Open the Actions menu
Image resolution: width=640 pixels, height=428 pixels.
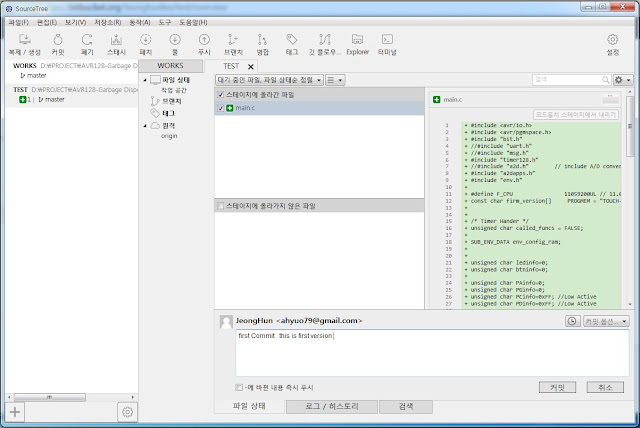tap(140, 22)
